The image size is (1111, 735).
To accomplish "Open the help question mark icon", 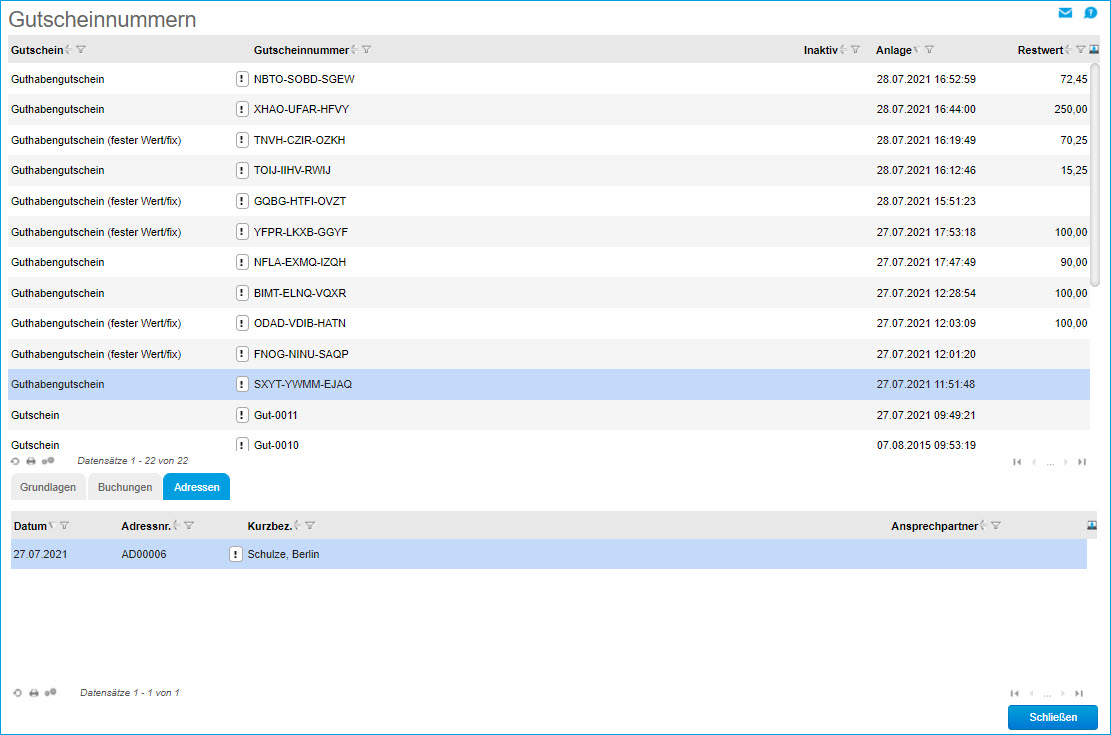I will click(1090, 13).
